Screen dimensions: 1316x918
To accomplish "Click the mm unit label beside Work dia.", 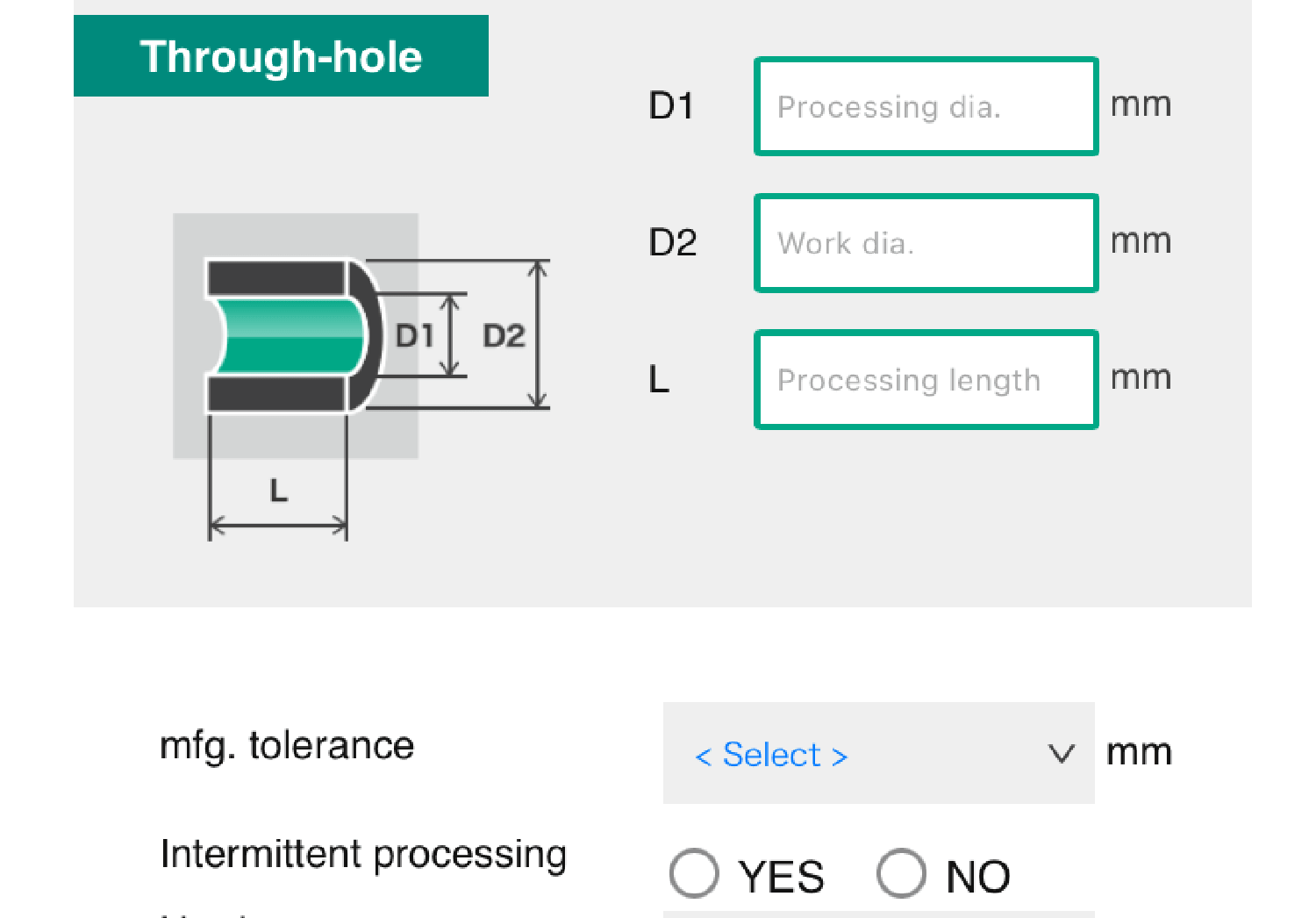I will [x=1141, y=240].
